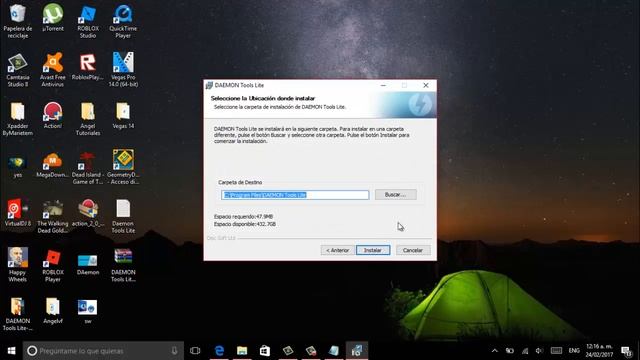The image size is (640, 360).
Task: Select the Happy Wheels desktop icon
Action: point(18,264)
